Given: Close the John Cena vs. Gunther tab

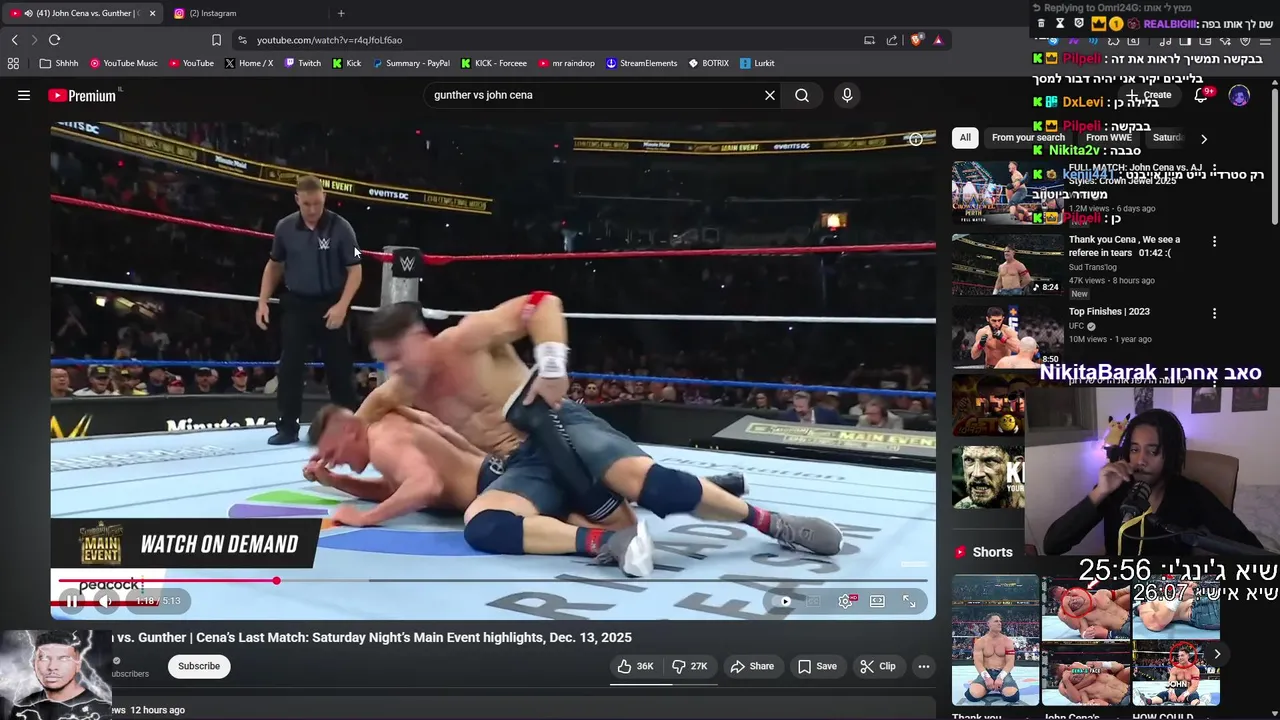Looking at the screenshot, I should pos(151,13).
